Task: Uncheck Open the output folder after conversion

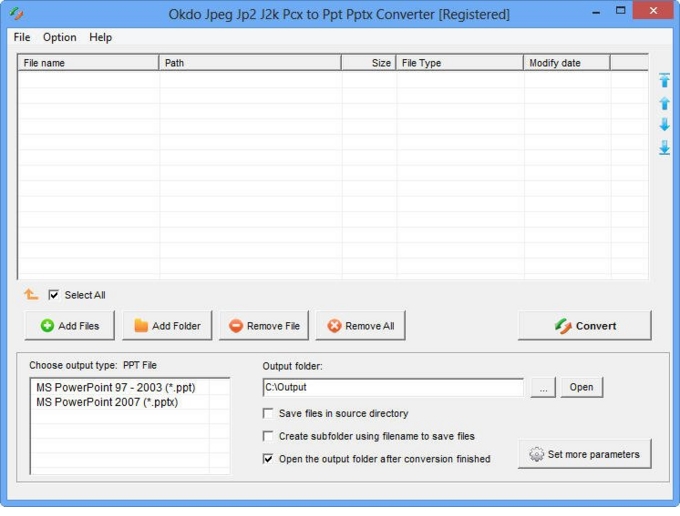Action: 268,459
